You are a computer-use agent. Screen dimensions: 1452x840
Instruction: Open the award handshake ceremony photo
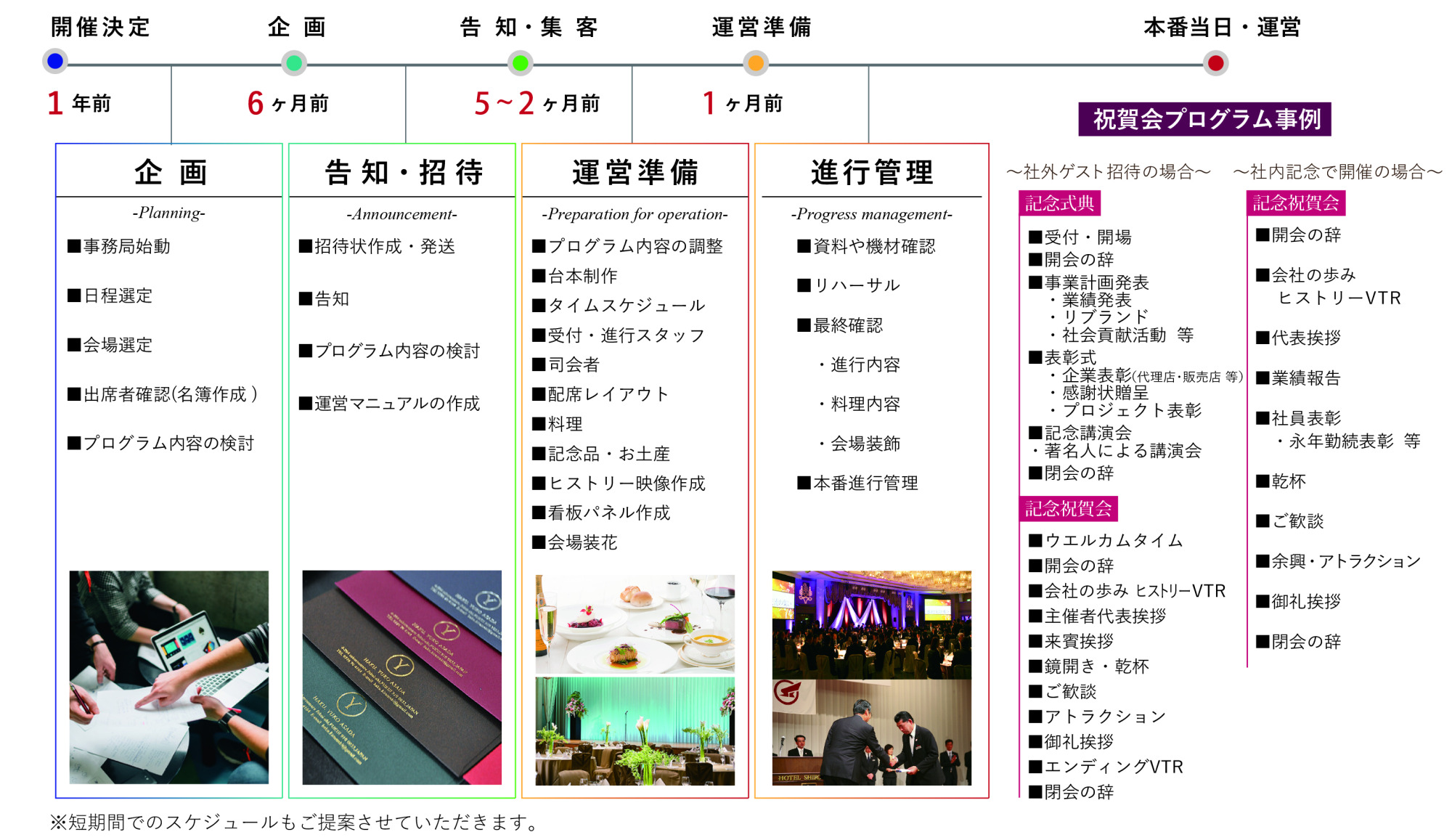pyautogui.click(x=871, y=733)
